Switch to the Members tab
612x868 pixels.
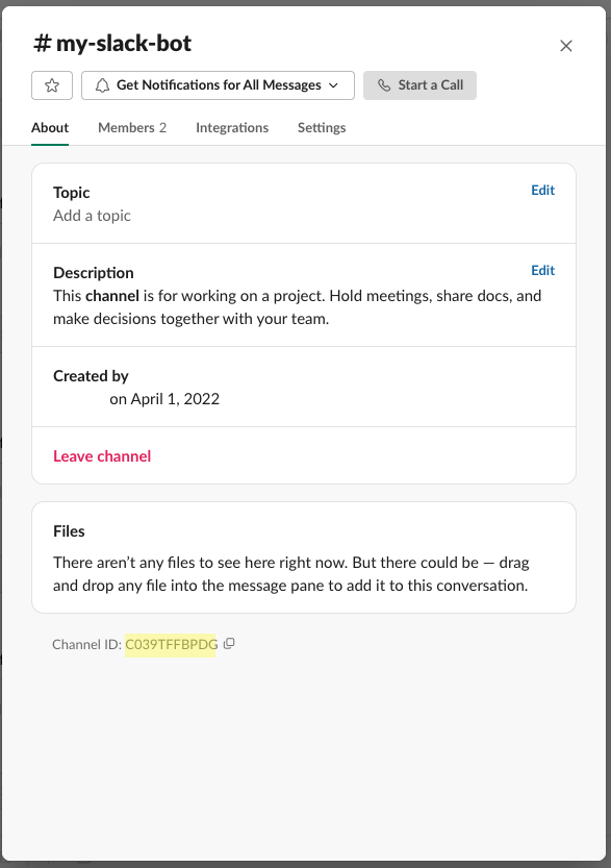[x=132, y=128]
